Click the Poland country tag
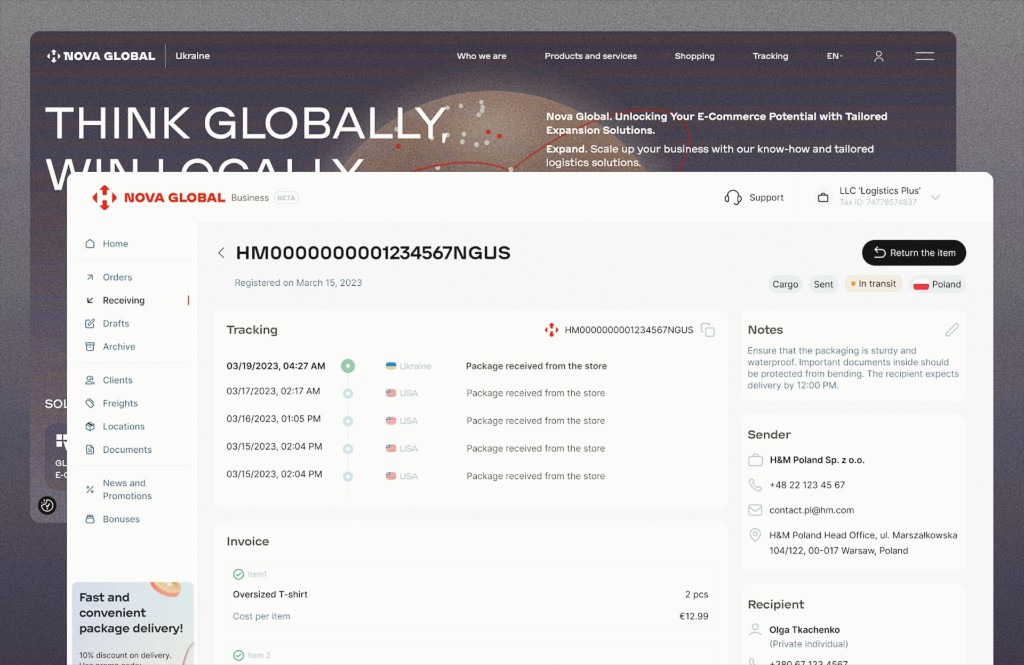The image size is (1024, 665). tap(937, 284)
